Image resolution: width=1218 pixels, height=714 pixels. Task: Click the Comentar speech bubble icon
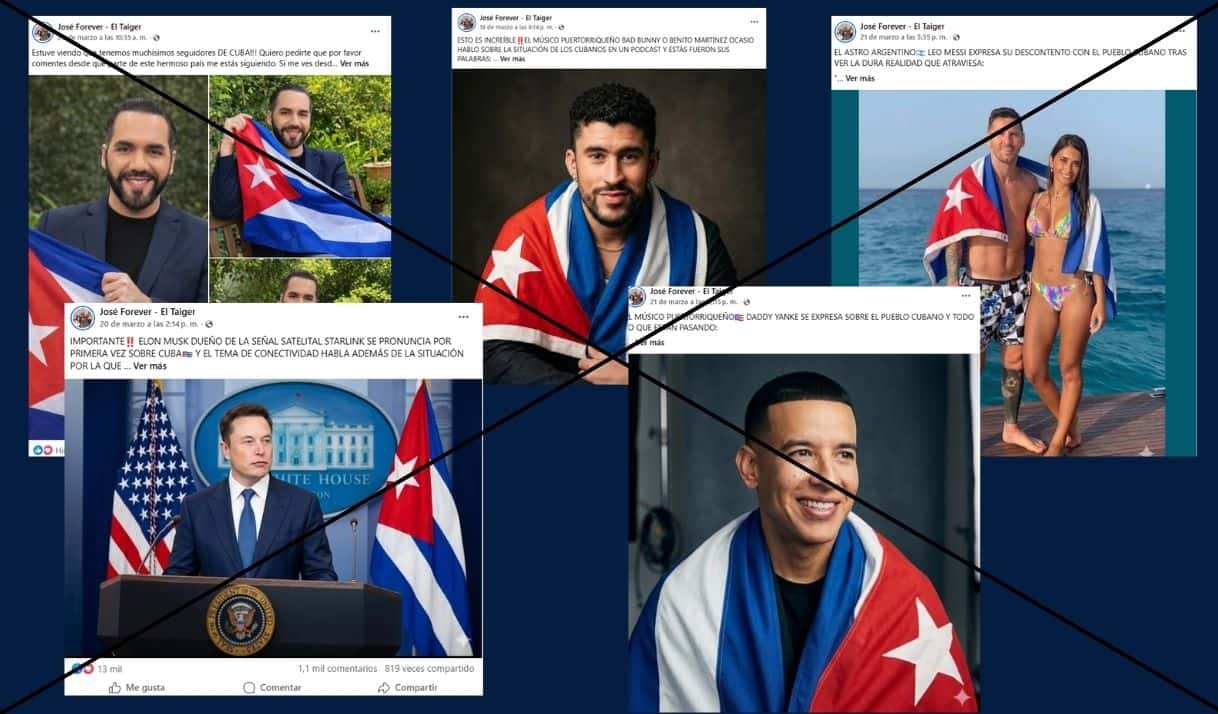249,688
